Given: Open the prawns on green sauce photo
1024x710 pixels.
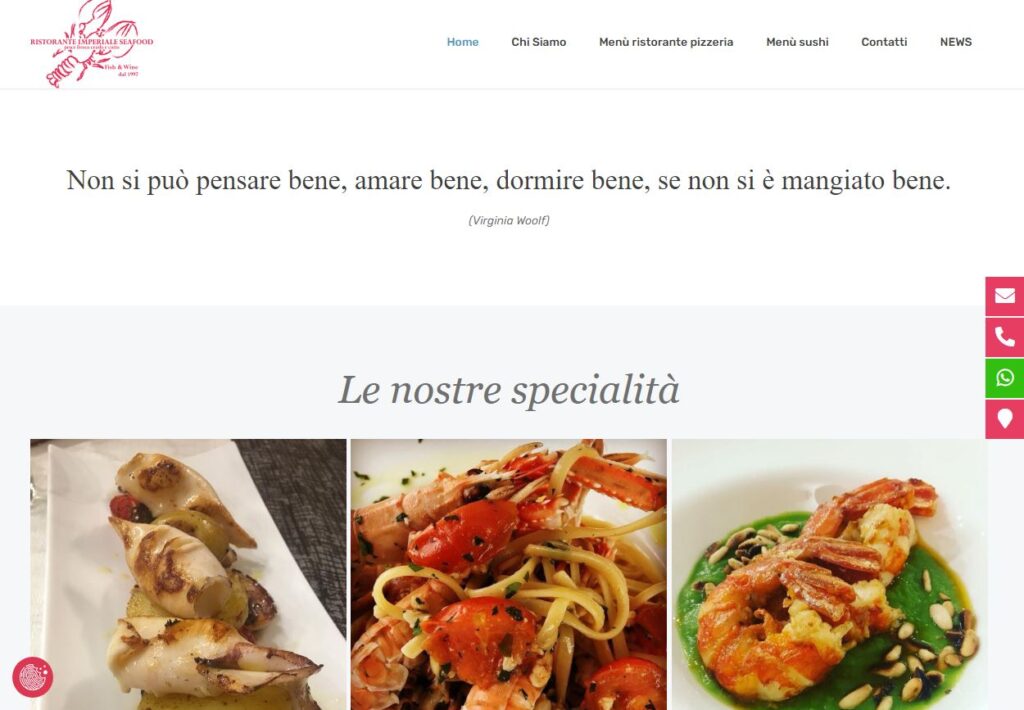Looking at the screenshot, I should [x=829, y=574].
